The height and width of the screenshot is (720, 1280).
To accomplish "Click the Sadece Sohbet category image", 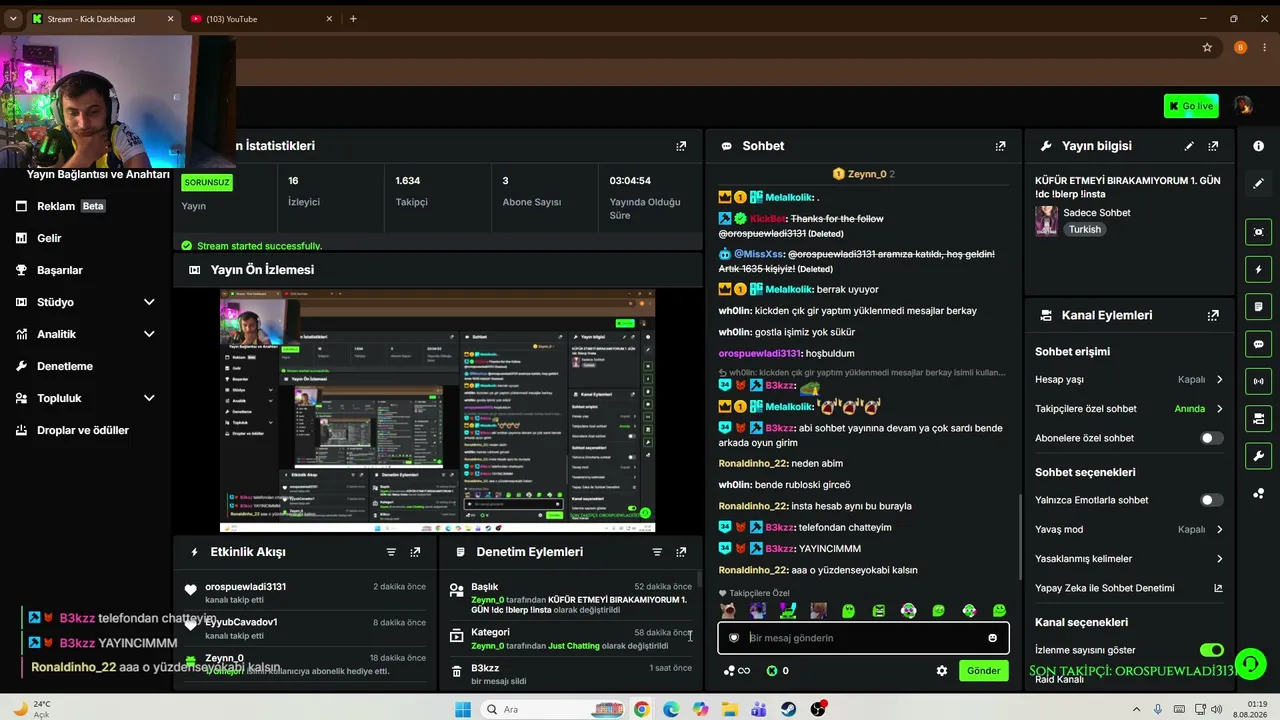I will coord(1047,221).
